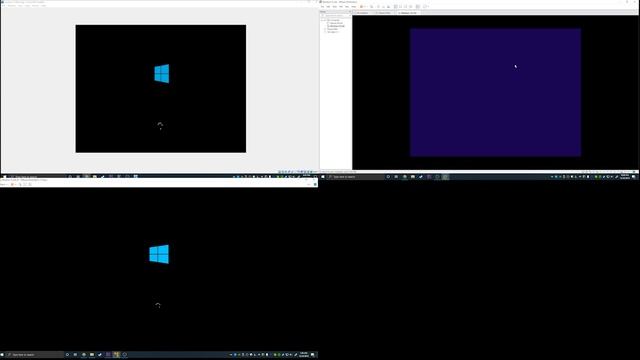
Task: Open Start menu on top-right desktop taskbar
Action: [323, 177]
